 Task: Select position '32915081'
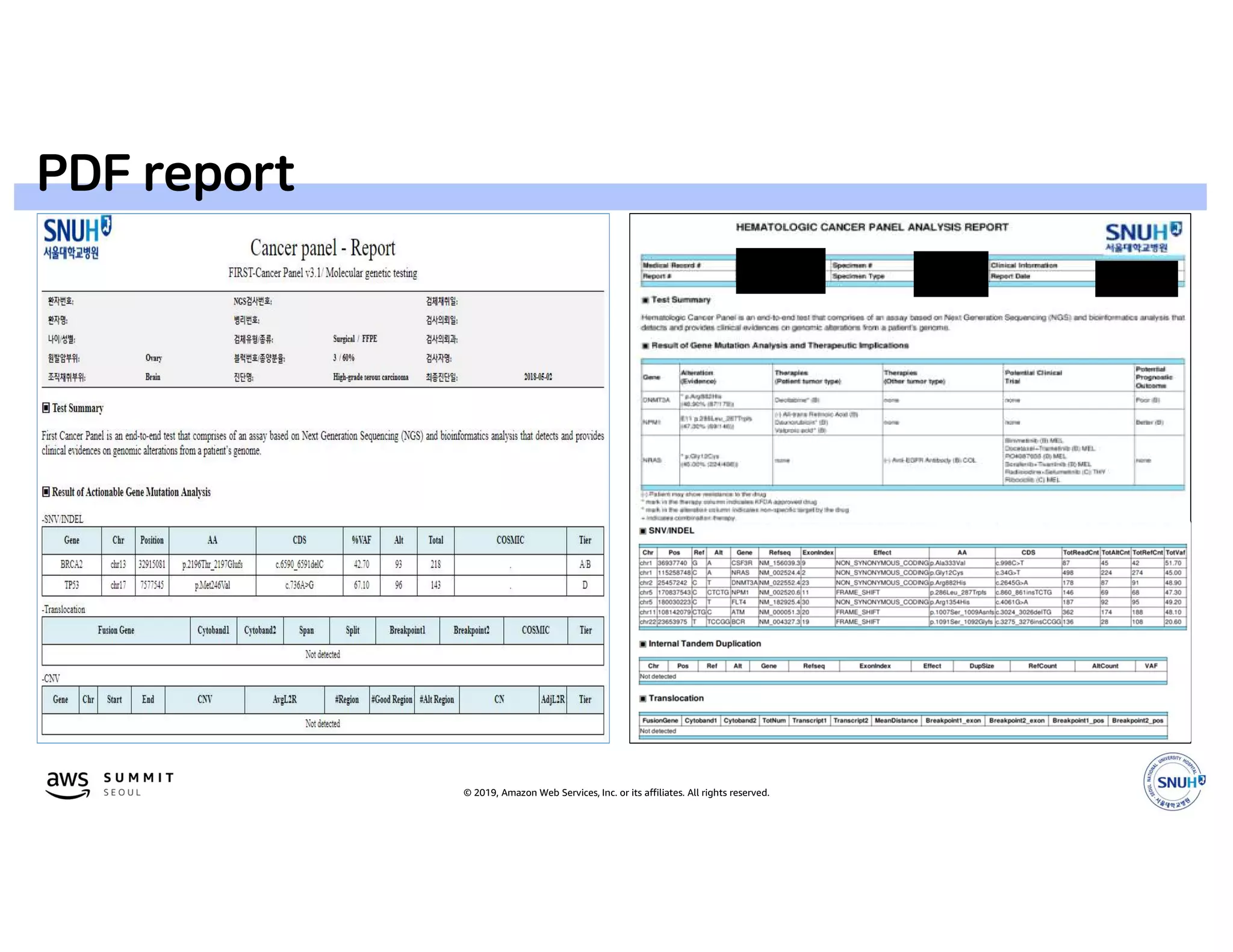152,564
